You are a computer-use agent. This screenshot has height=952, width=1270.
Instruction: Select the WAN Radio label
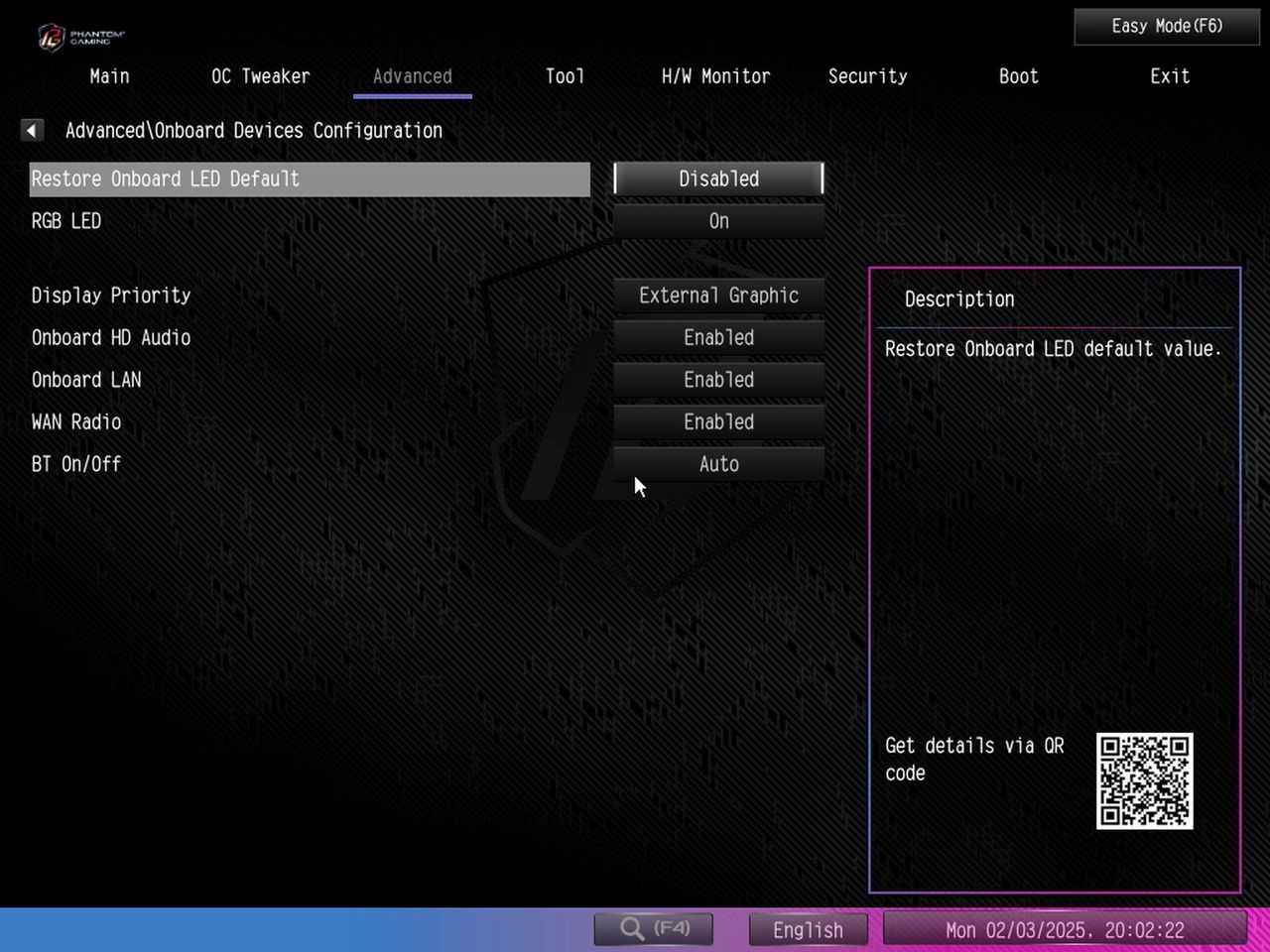tap(76, 422)
